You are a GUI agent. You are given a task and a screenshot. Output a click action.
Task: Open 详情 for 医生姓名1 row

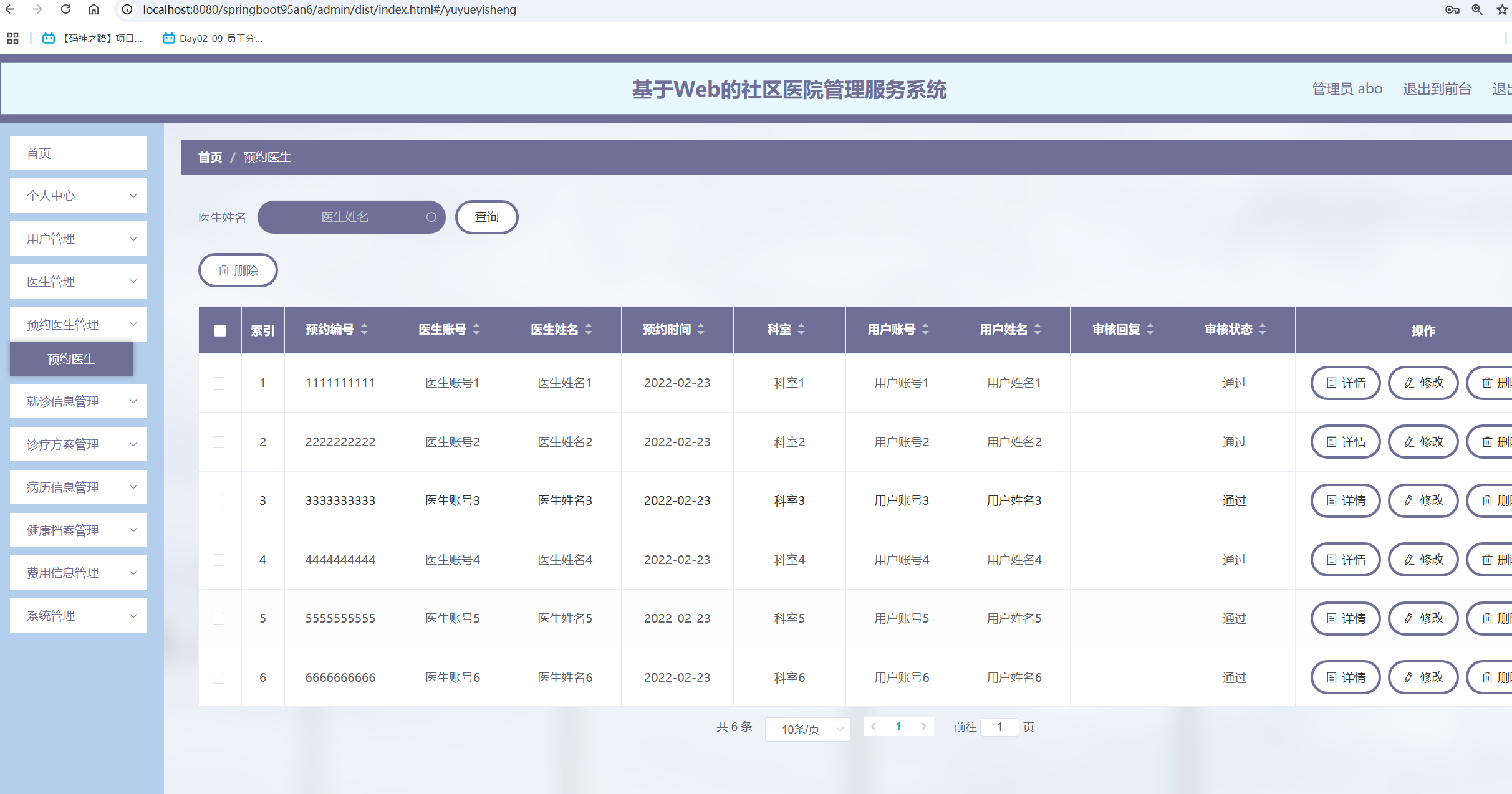[1346, 383]
